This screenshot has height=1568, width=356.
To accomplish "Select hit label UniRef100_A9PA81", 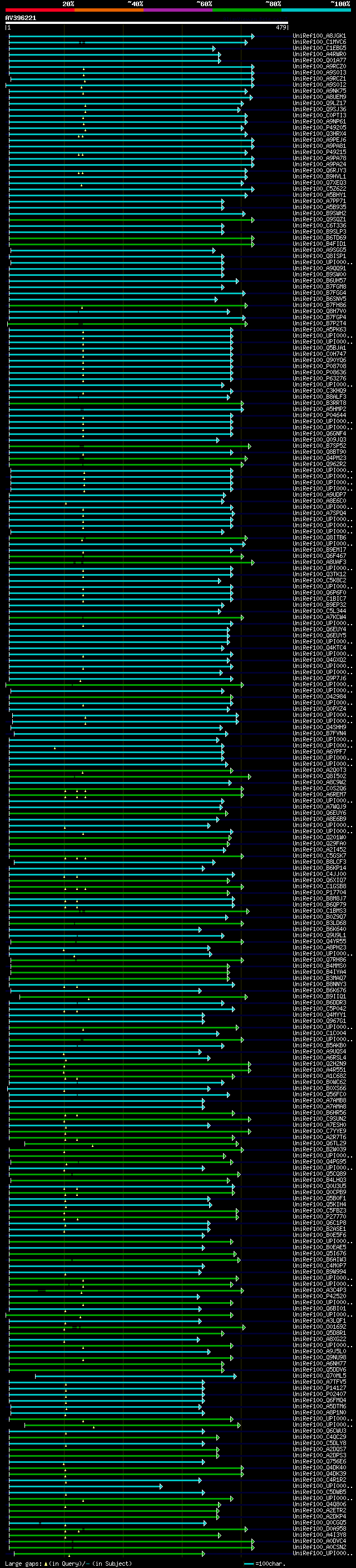I will click(x=319, y=146).
